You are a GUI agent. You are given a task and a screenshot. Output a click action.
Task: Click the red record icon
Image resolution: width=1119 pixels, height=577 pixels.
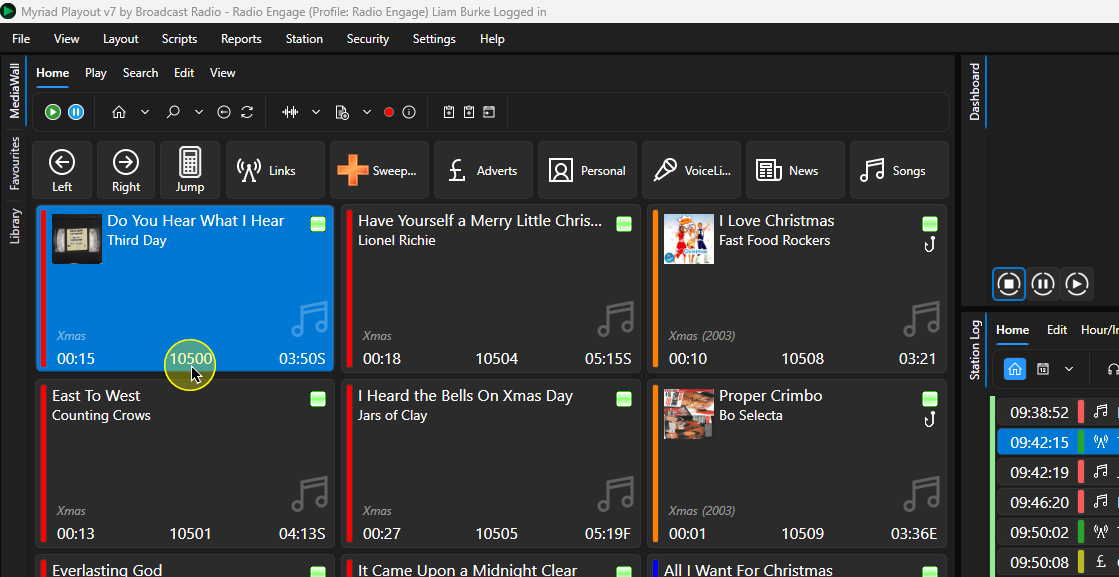pyautogui.click(x=389, y=112)
